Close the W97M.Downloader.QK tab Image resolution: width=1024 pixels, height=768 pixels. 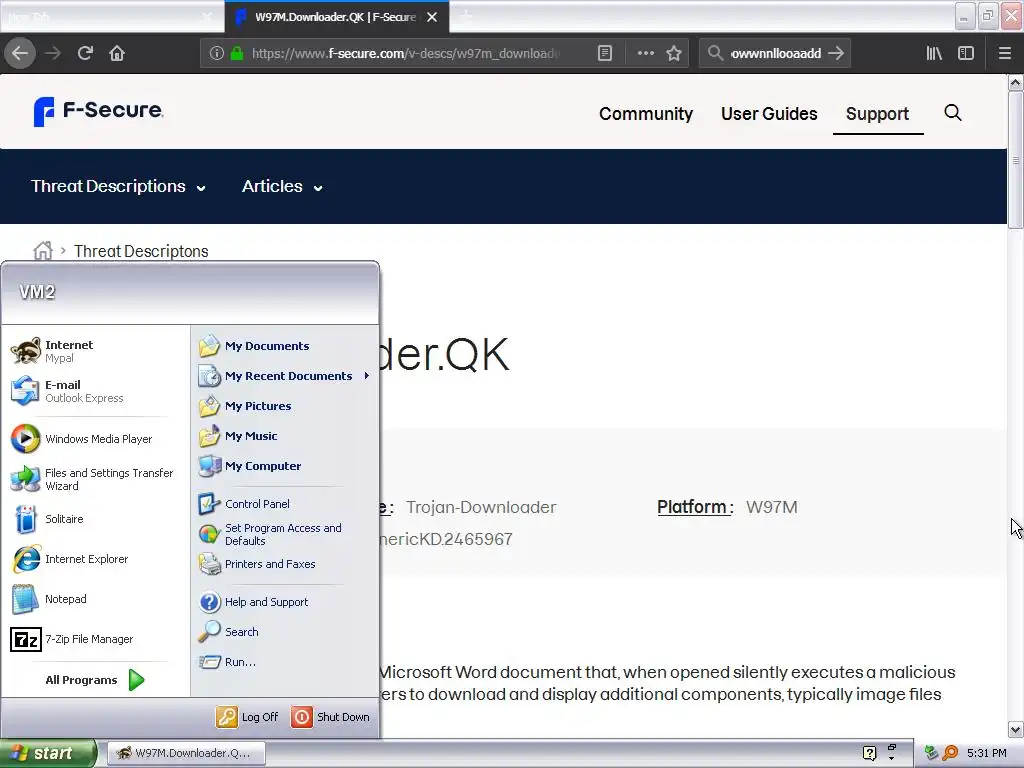(432, 17)
